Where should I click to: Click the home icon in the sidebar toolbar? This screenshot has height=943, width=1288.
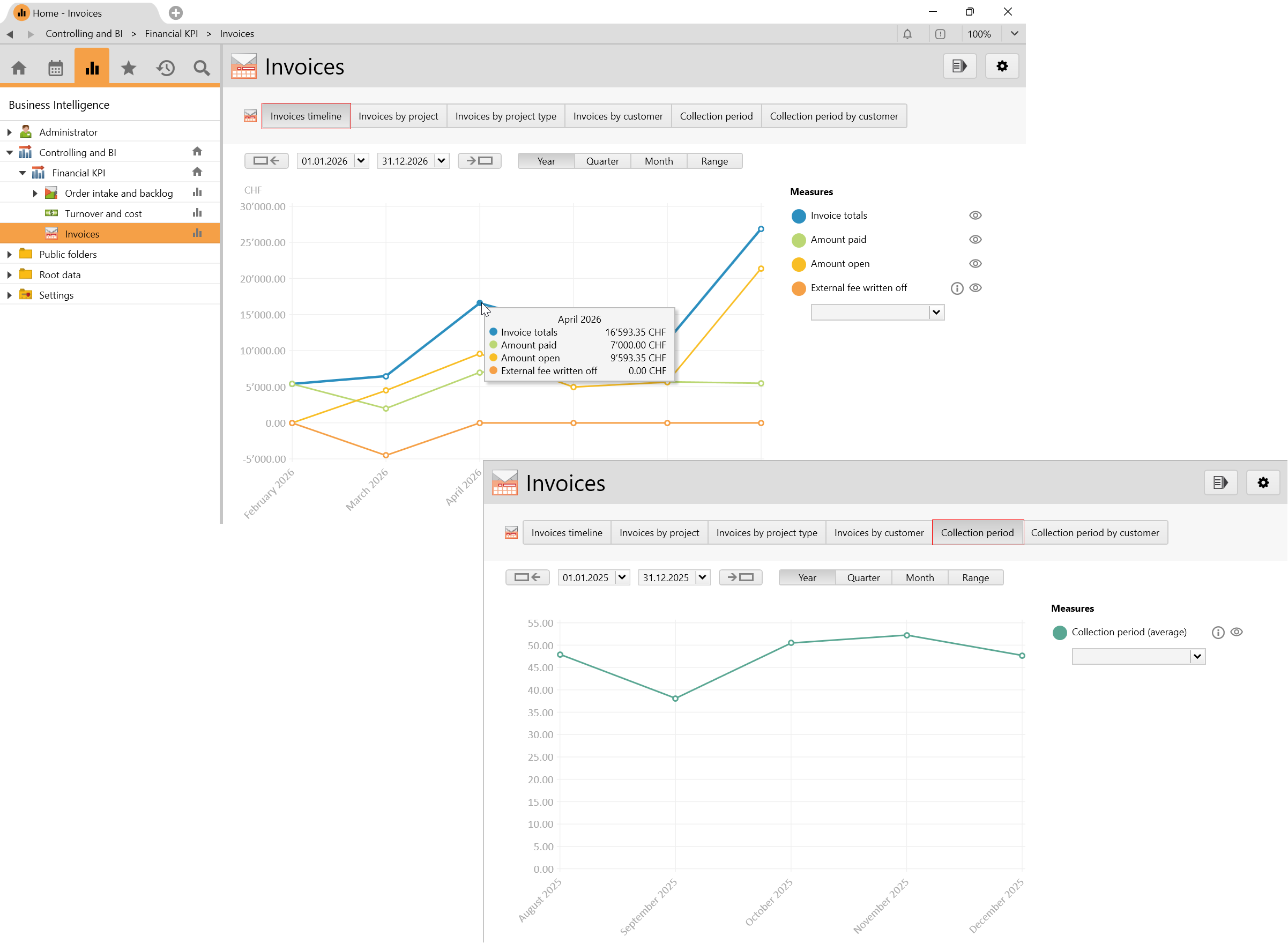click(19, 68)
